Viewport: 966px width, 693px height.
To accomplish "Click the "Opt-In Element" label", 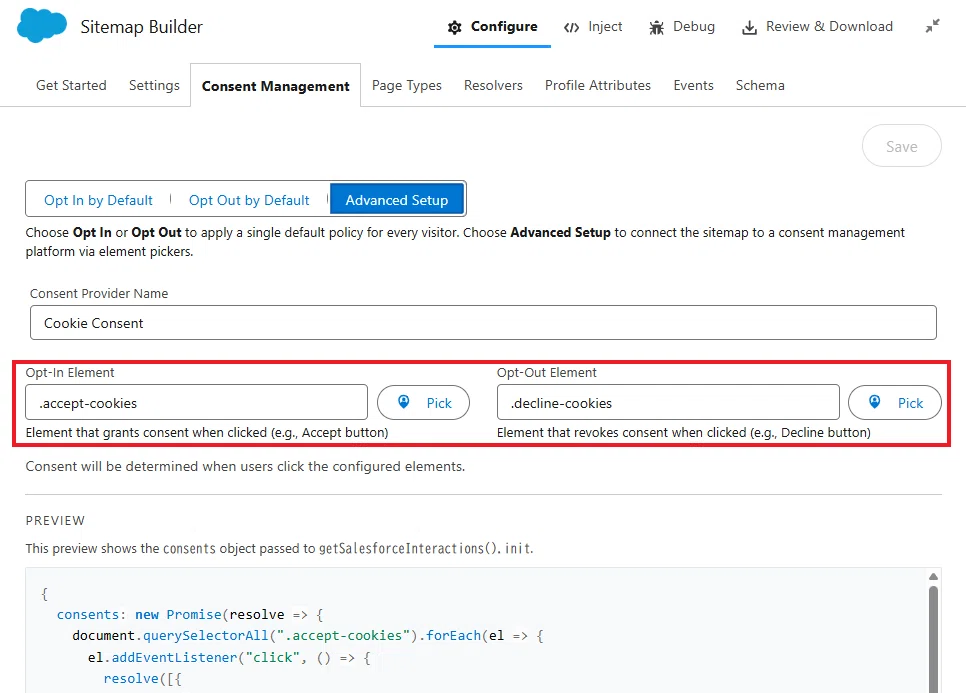I will tap(70, 372).
